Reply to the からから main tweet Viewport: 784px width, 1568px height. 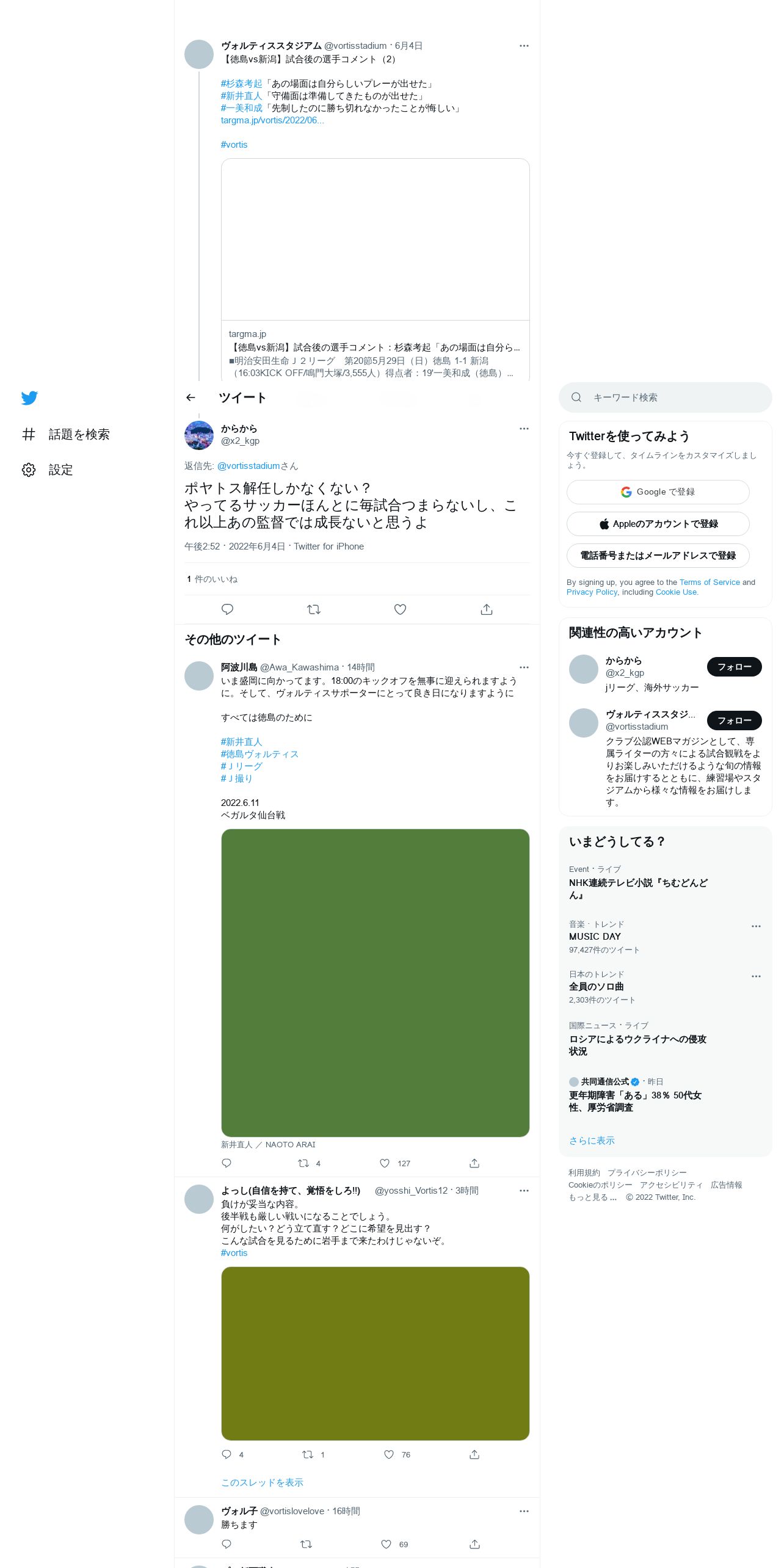[x=227, y=609]
